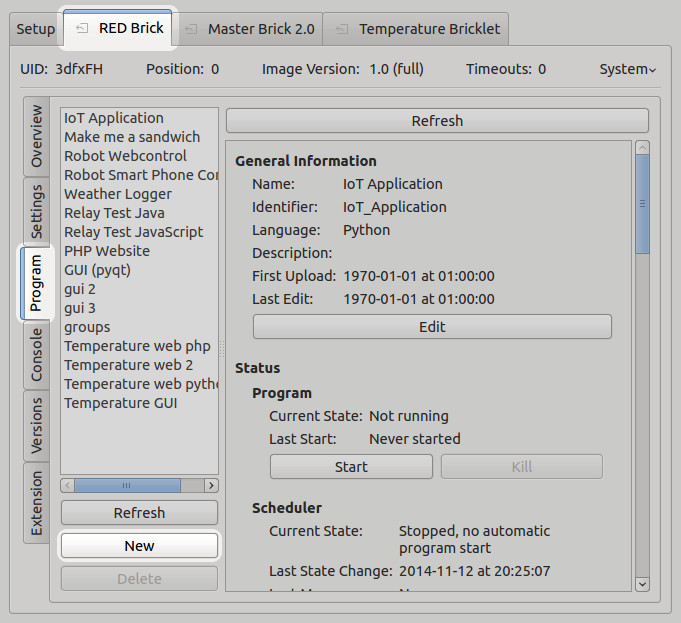Viewport: 681px width, 623px height.
Task: Click the detach icon on RED Brick tab
Action: 82,29
